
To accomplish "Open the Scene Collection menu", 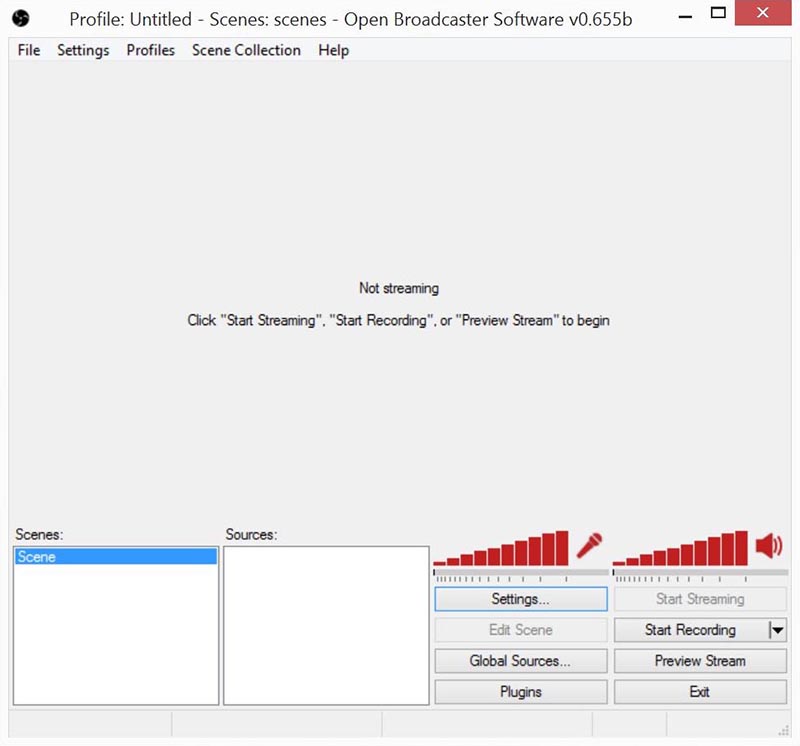I will pyautogui.click(x=246, y=50).
